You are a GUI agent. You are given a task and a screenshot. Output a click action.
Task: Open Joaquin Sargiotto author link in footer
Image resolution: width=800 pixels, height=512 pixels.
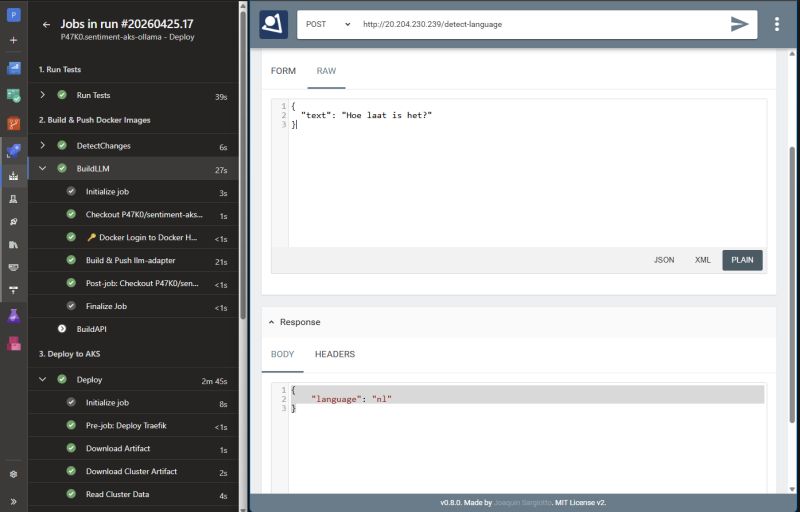pos(522,503)
